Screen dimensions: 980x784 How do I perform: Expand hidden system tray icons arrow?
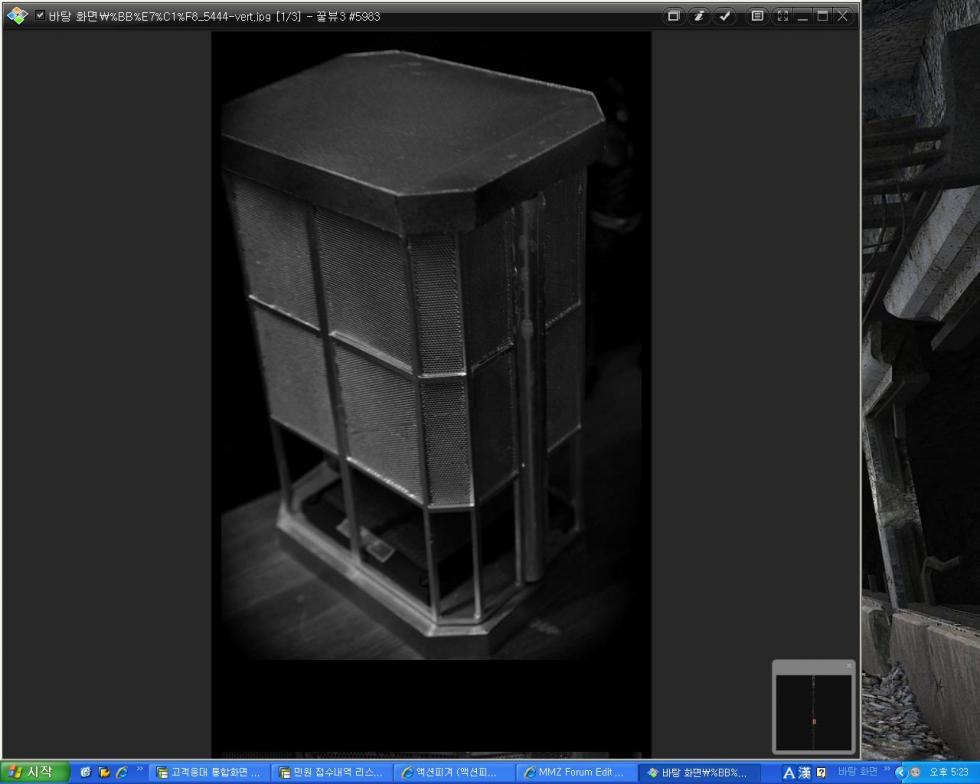pyautogui.click(x=899, y=772)
